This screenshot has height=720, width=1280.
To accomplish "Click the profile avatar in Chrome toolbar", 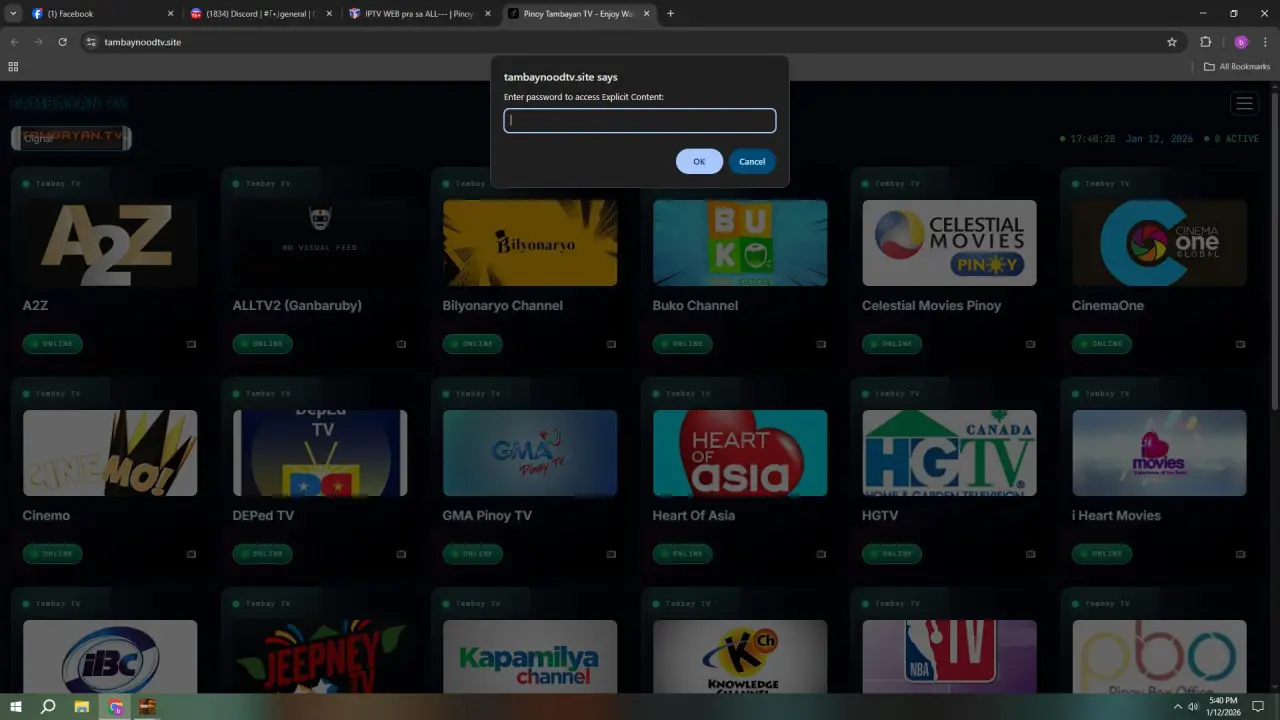I will click(x=1241, y=42).
